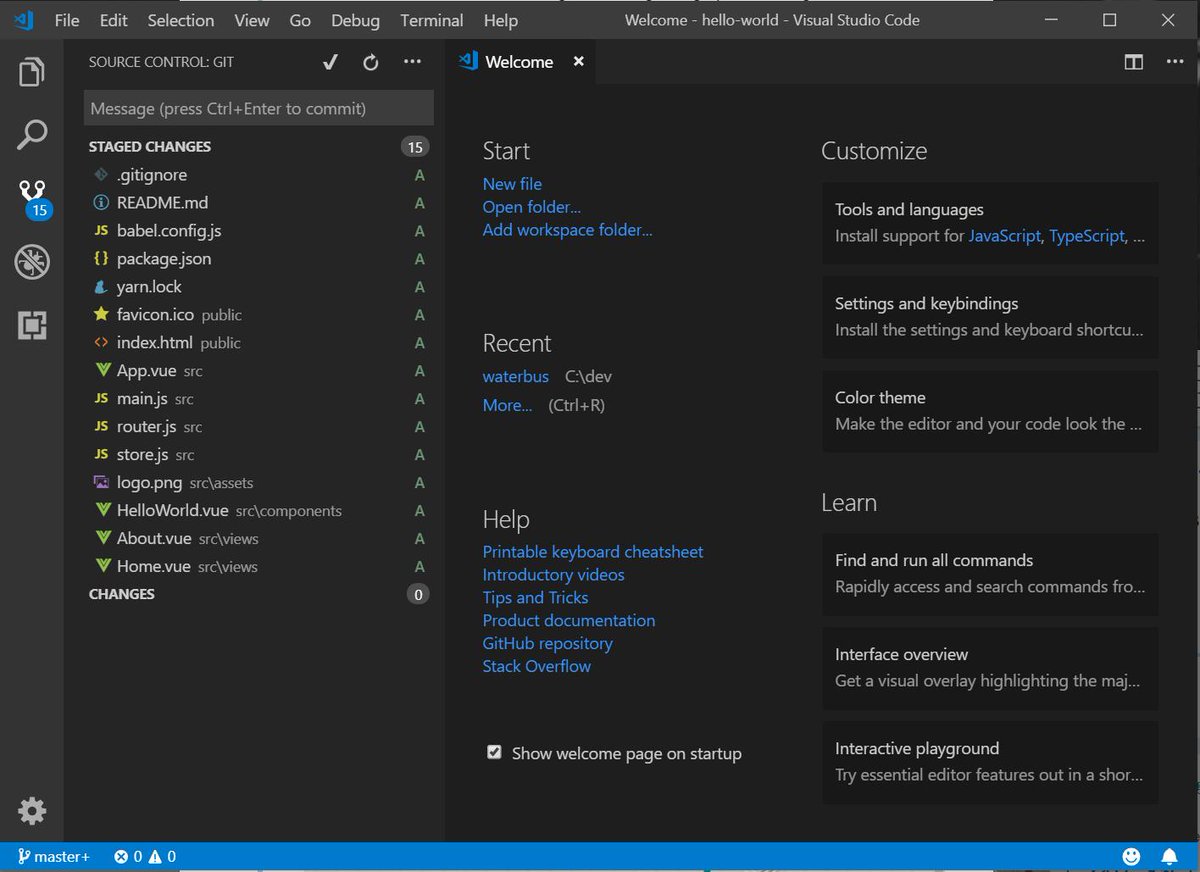
Task: Open the Color theme card
Action: click(x=990, y=411)
